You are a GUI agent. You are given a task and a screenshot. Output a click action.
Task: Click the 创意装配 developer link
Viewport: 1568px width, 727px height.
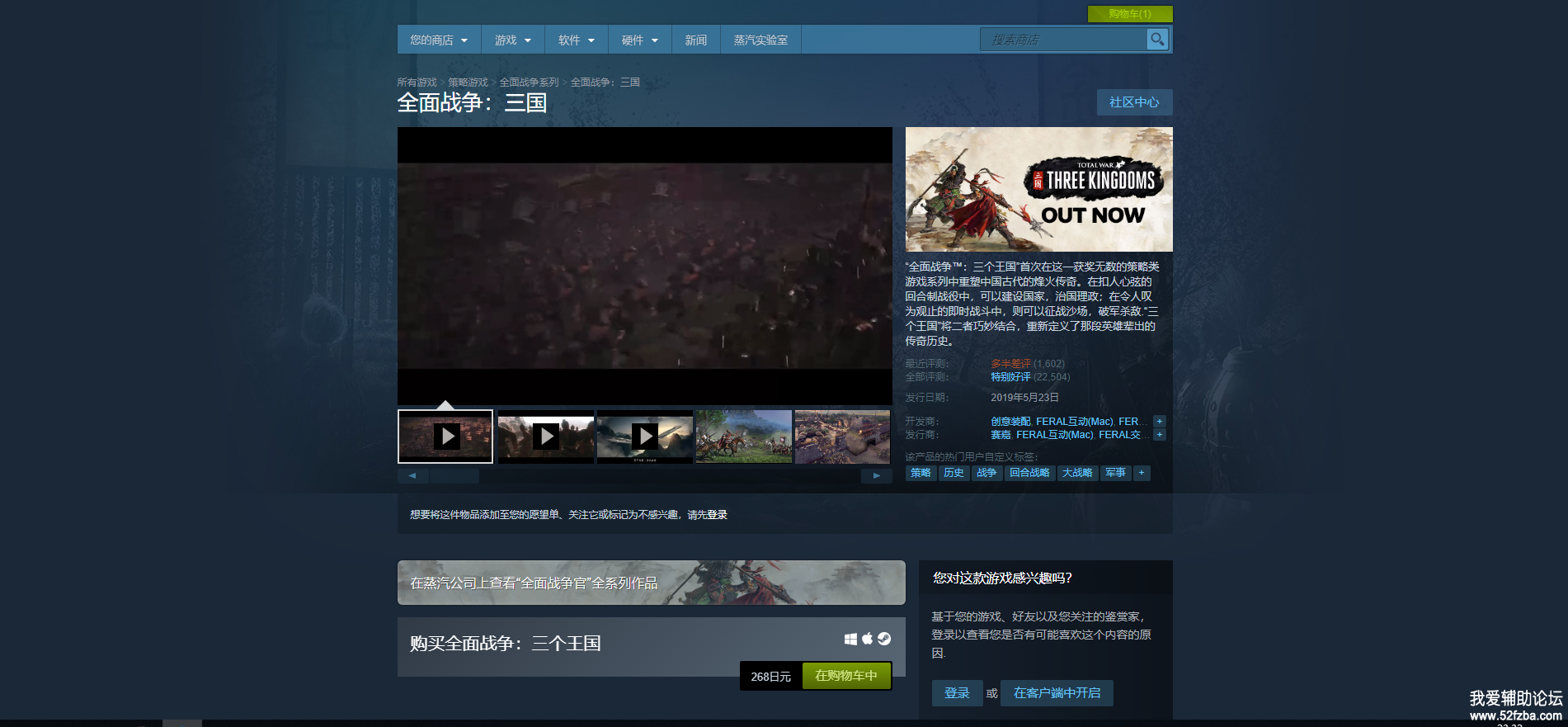(1010, 422)
